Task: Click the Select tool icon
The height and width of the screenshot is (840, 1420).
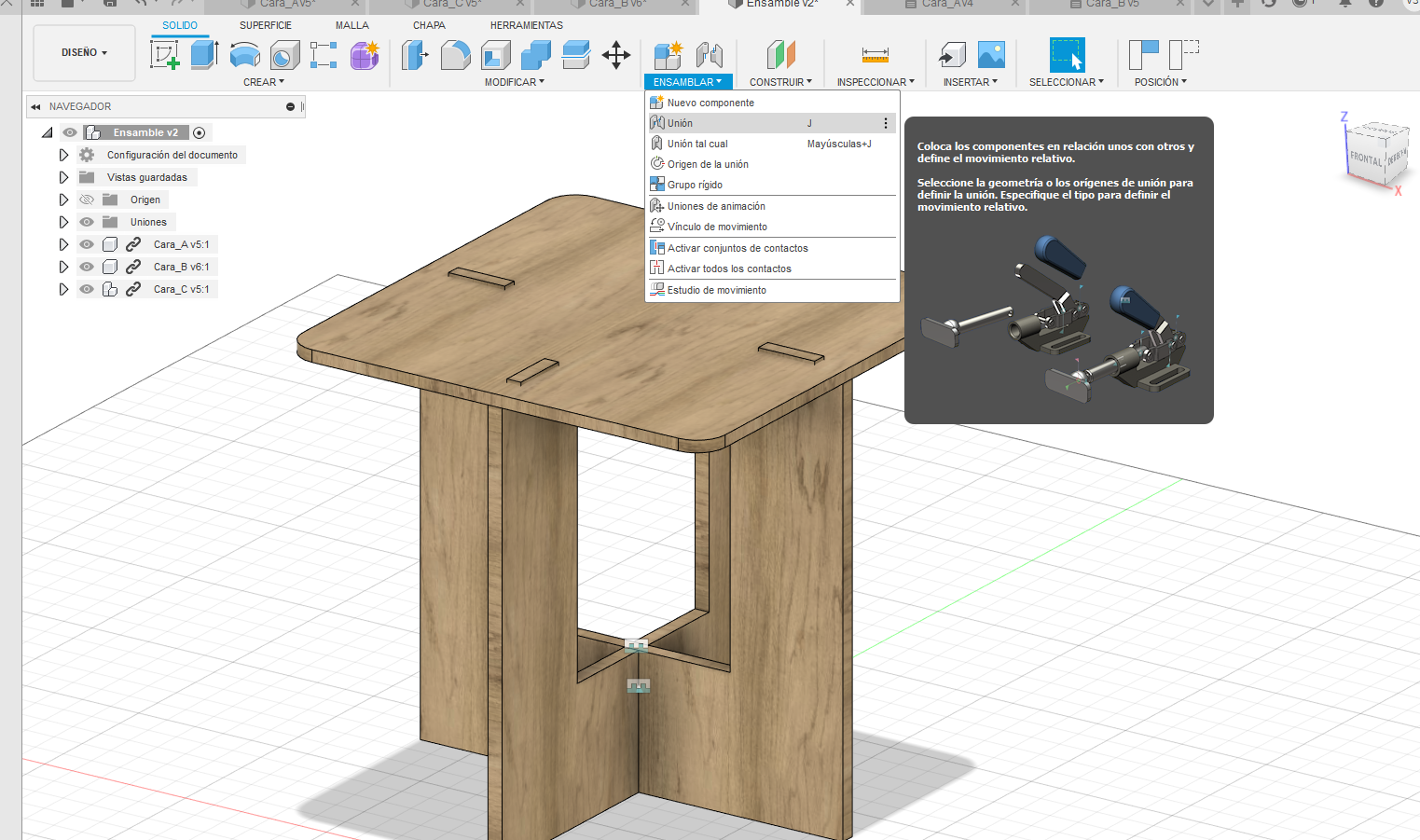Action: click(x=1067, y=56)
